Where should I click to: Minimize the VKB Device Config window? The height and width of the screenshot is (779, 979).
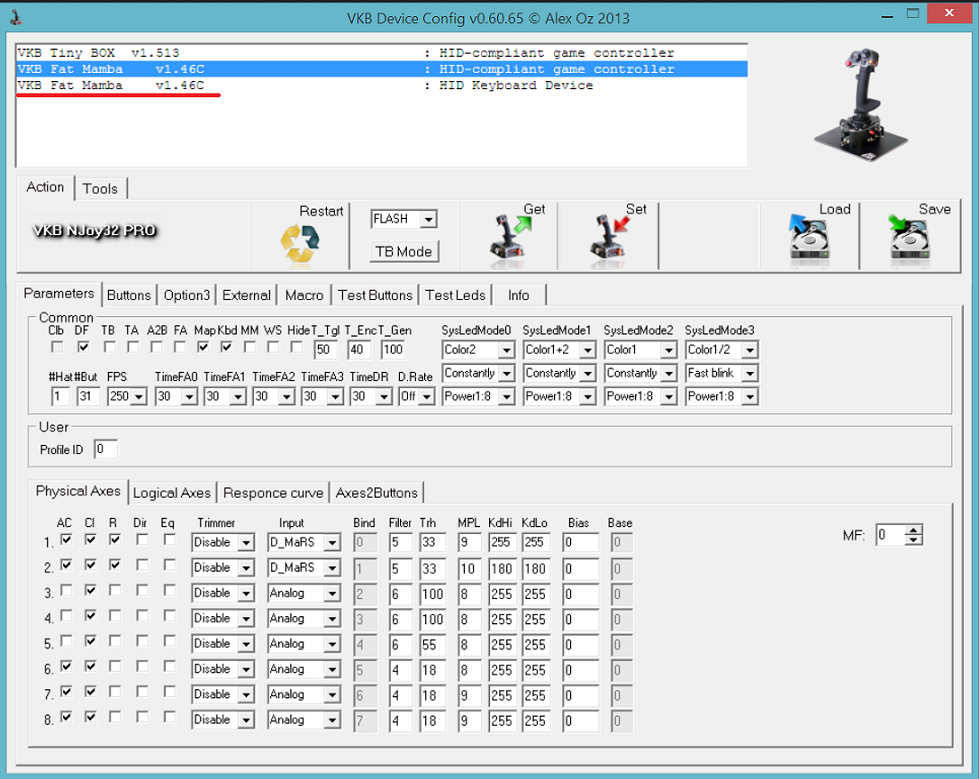tap(887, 15)
